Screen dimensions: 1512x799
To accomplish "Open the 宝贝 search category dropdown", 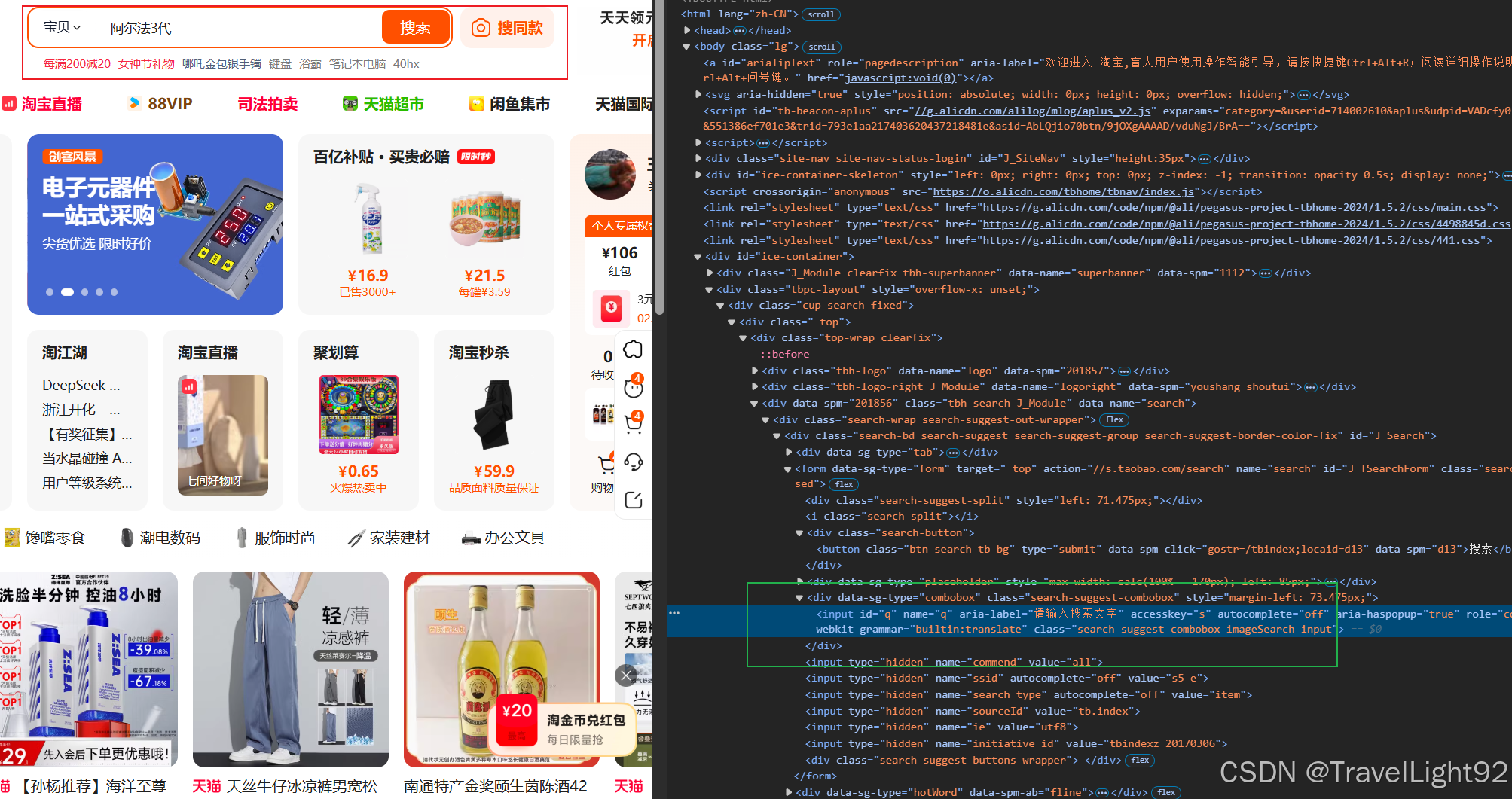I will 62,27.
